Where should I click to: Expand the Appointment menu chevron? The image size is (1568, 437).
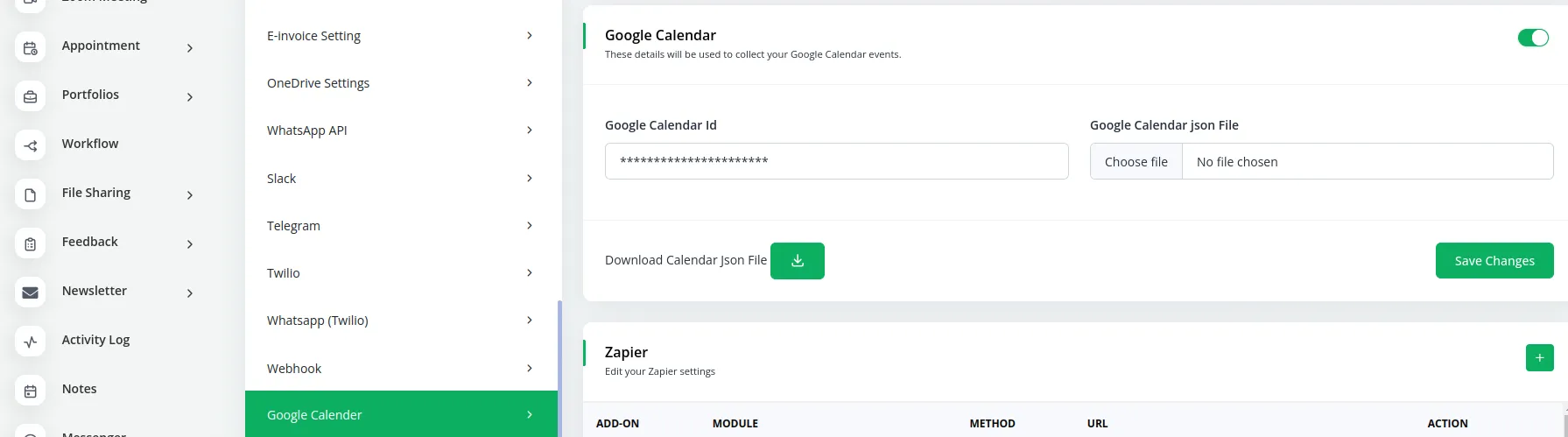click(x=190, y=48)
